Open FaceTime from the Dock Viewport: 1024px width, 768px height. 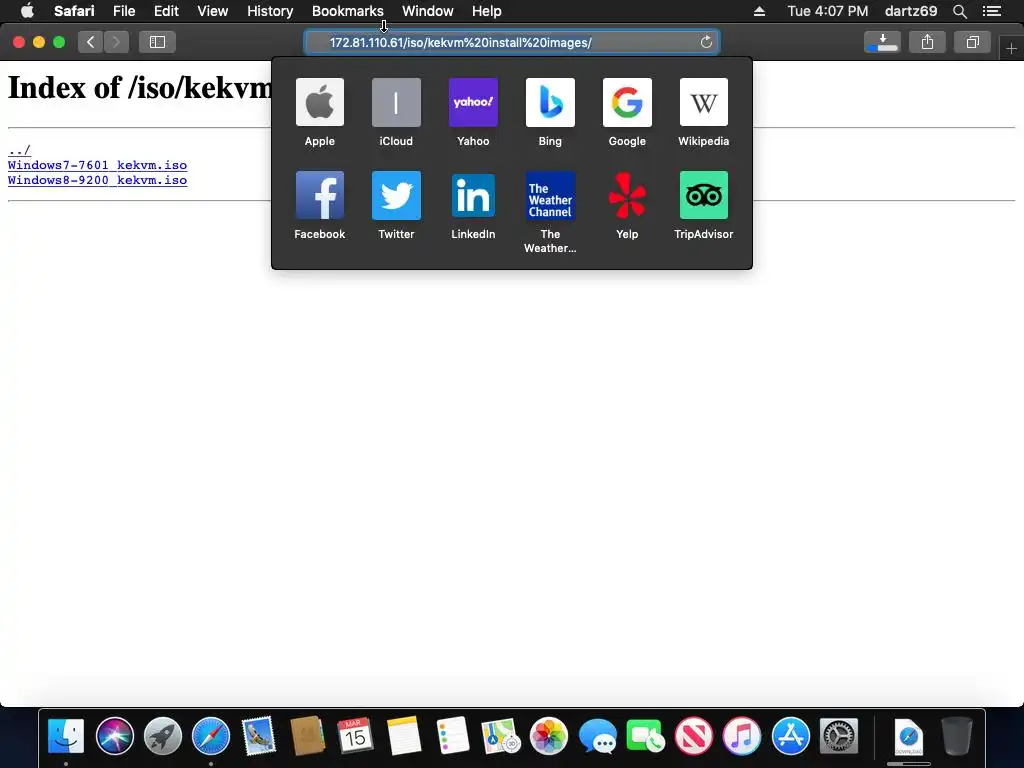[645, 736]
